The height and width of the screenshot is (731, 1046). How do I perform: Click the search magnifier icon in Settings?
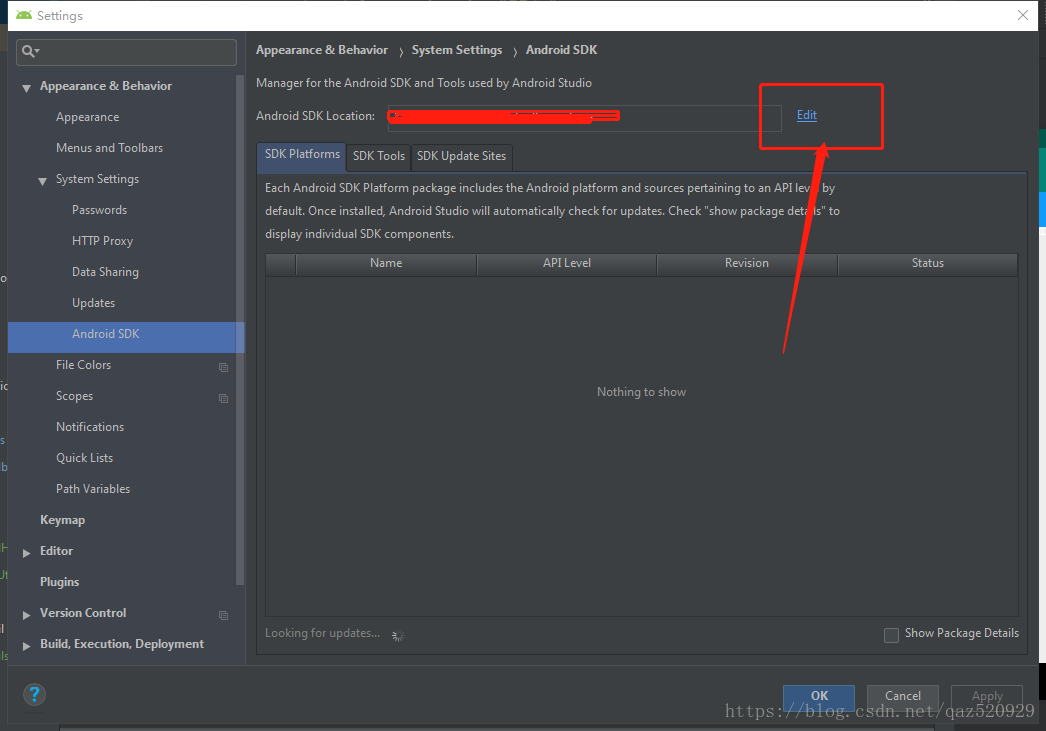pos(30,51)
